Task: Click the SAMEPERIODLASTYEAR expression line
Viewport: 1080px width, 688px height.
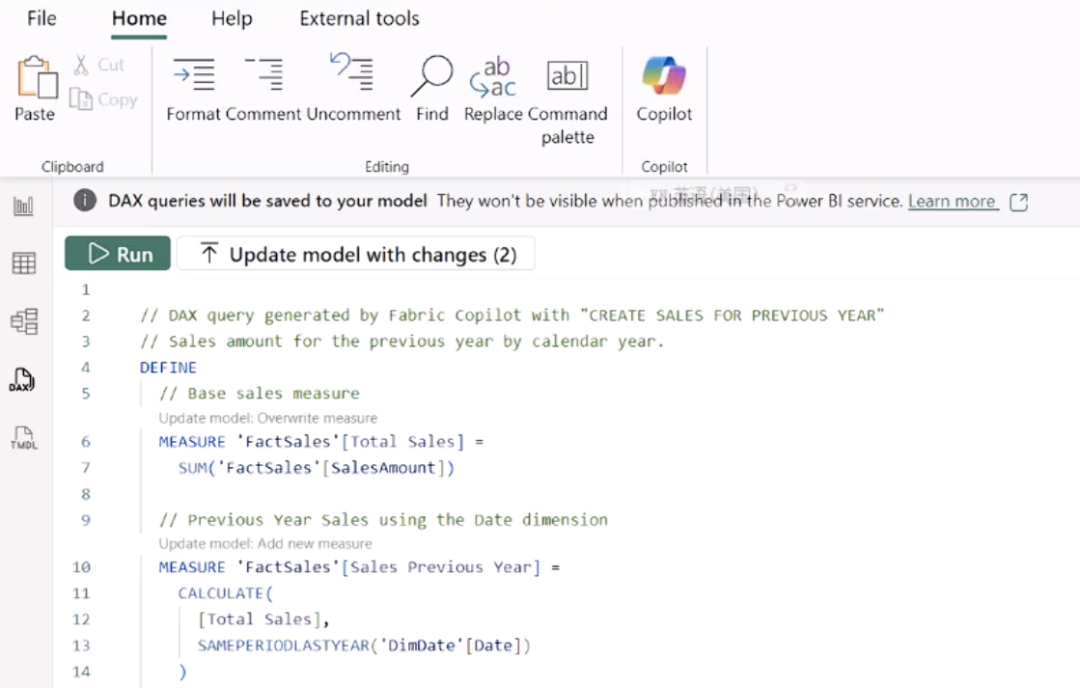Action: pos(364,645)
